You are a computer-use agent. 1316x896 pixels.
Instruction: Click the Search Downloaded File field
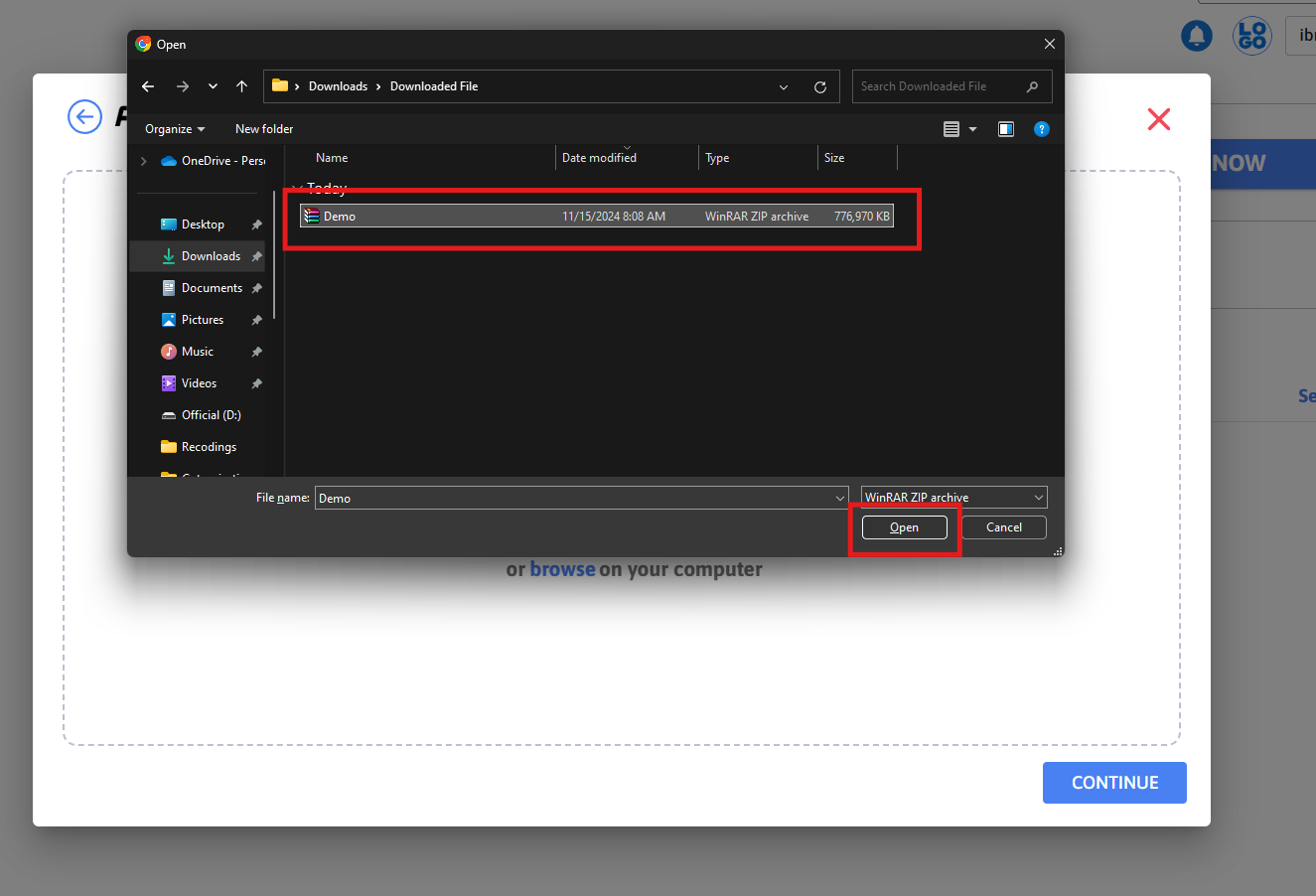pos(939,86)
